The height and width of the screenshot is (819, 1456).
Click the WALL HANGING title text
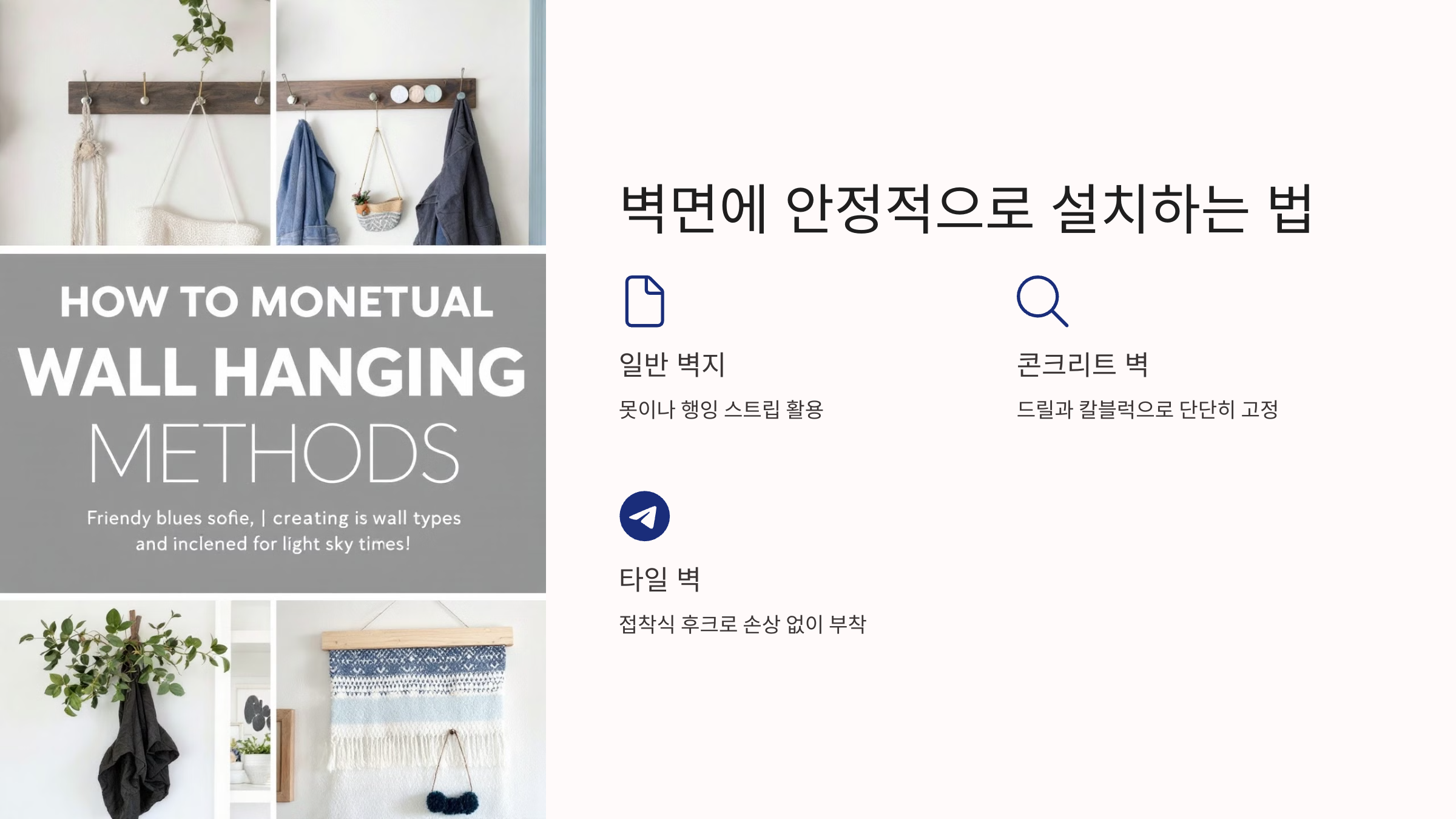click(272, 372)
